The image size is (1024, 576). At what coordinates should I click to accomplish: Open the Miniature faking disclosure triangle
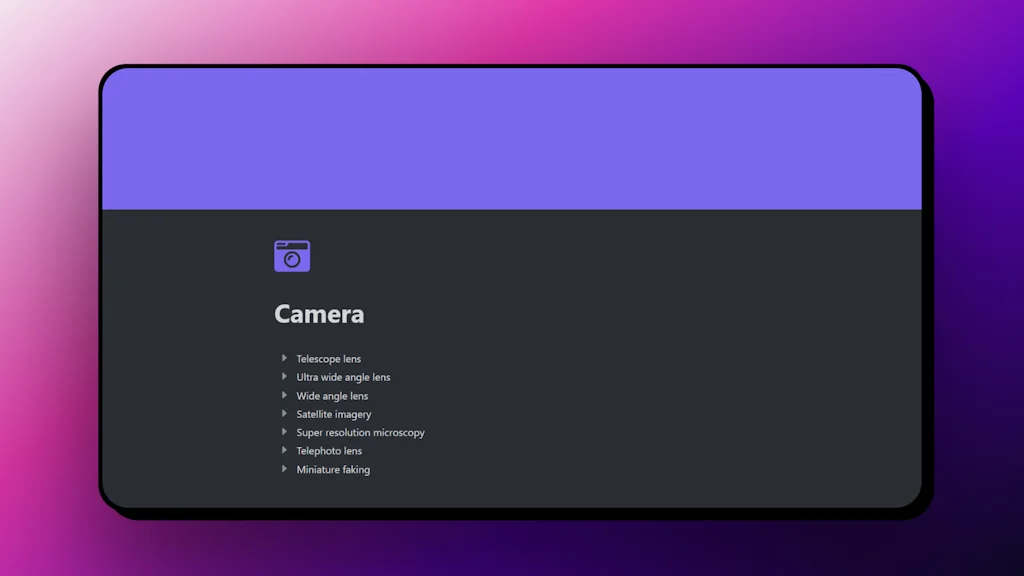pos(284,469)
